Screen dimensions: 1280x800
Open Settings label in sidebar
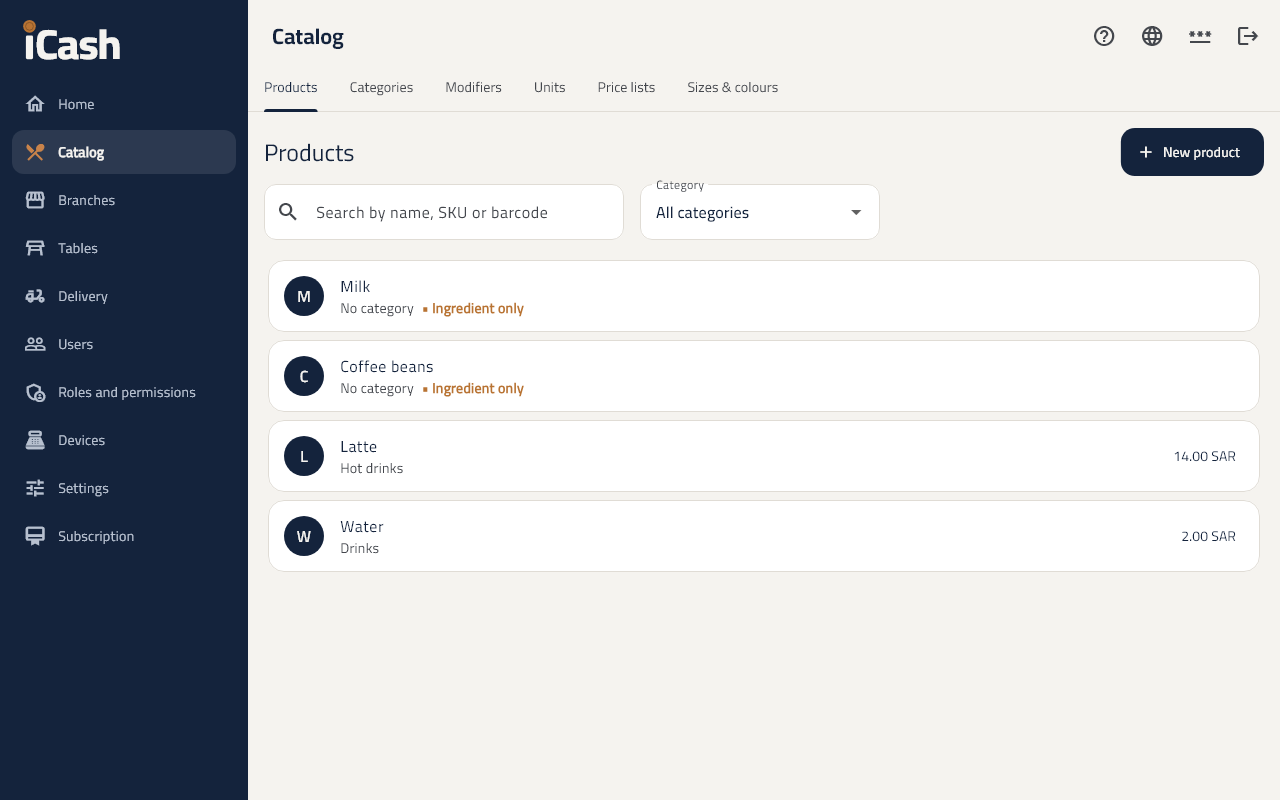pyautogui.click(x=84, y=488)
